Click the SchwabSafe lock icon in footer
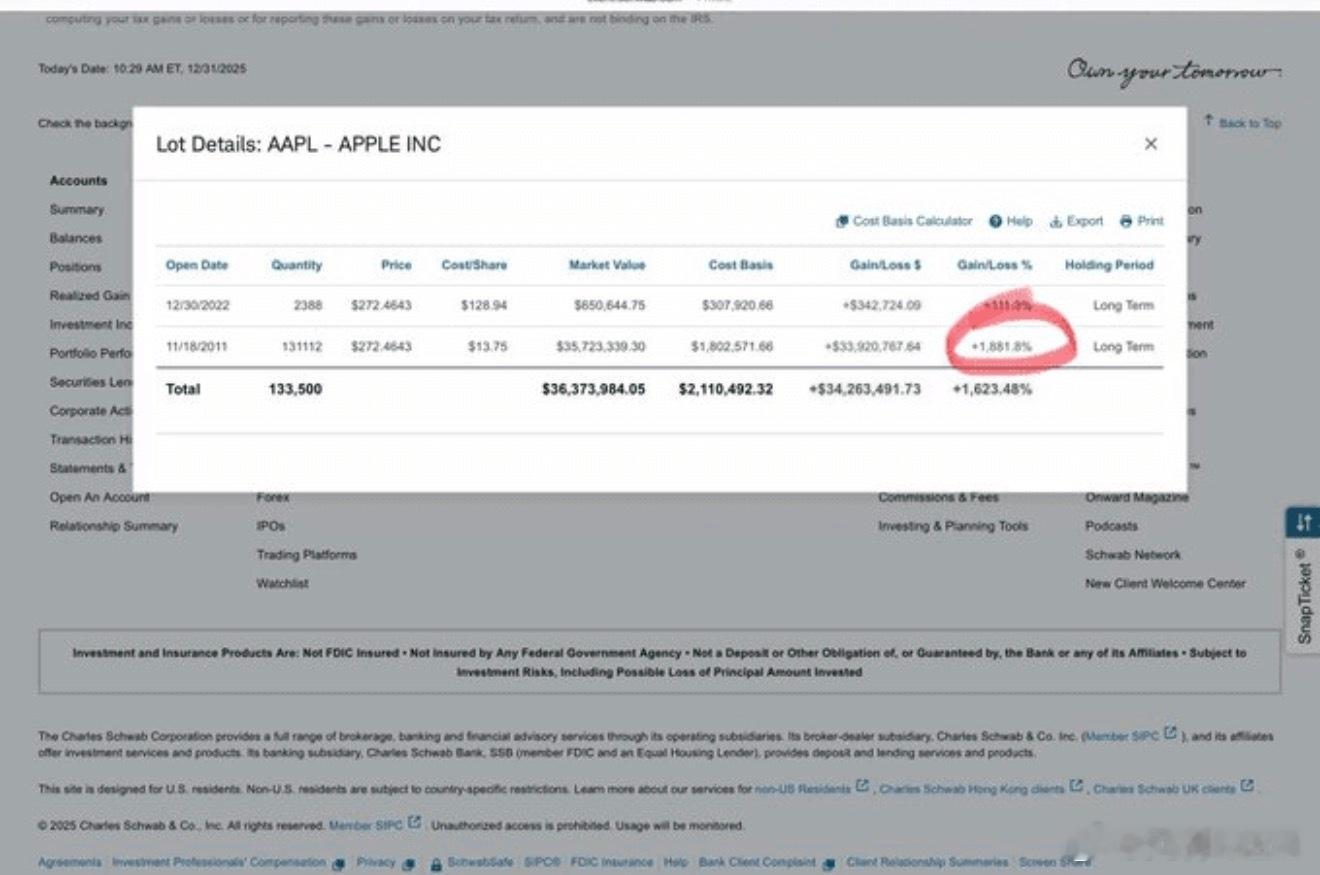 (x=436, y=862)
